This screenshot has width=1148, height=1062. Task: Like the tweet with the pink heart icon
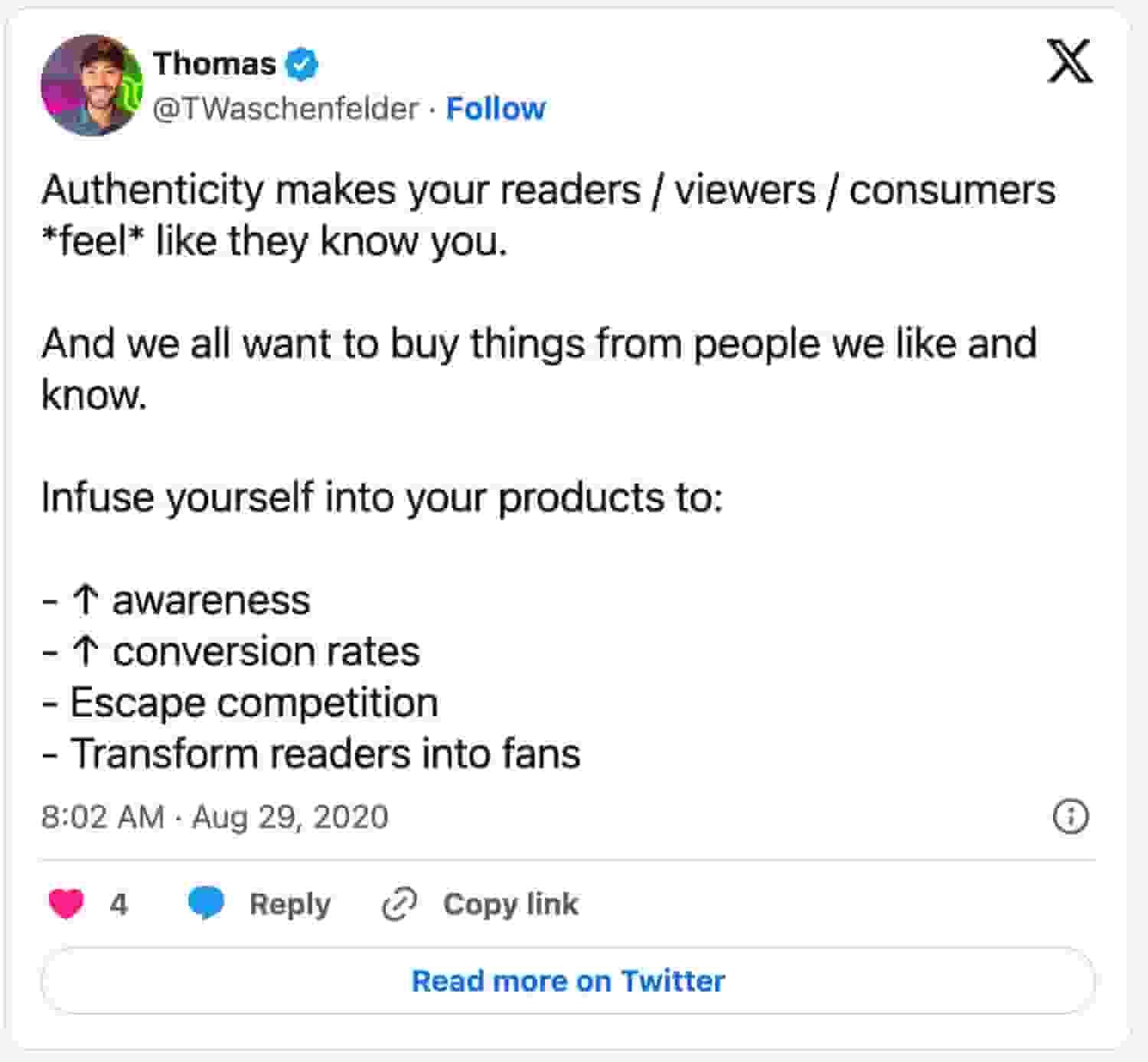click(67, 904)
